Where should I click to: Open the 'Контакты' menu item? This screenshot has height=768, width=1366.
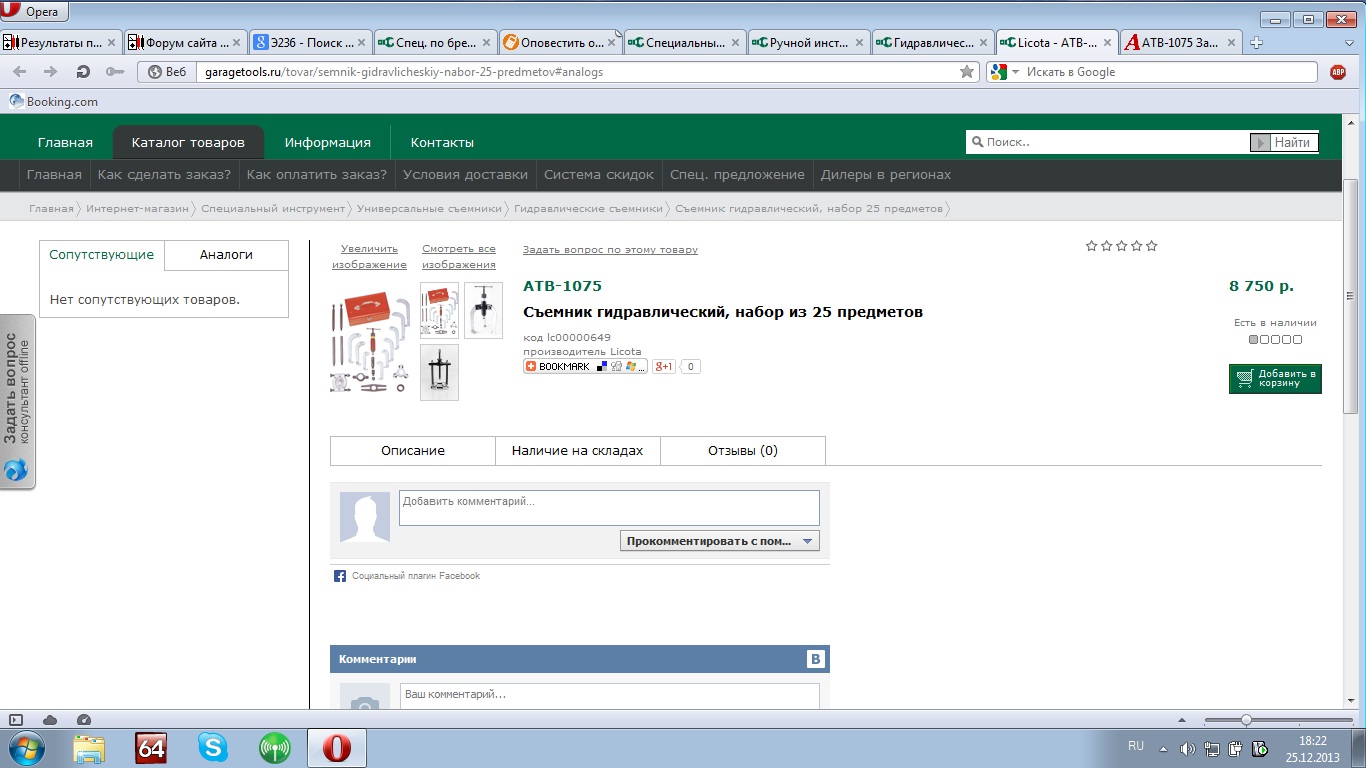(442, 142)
